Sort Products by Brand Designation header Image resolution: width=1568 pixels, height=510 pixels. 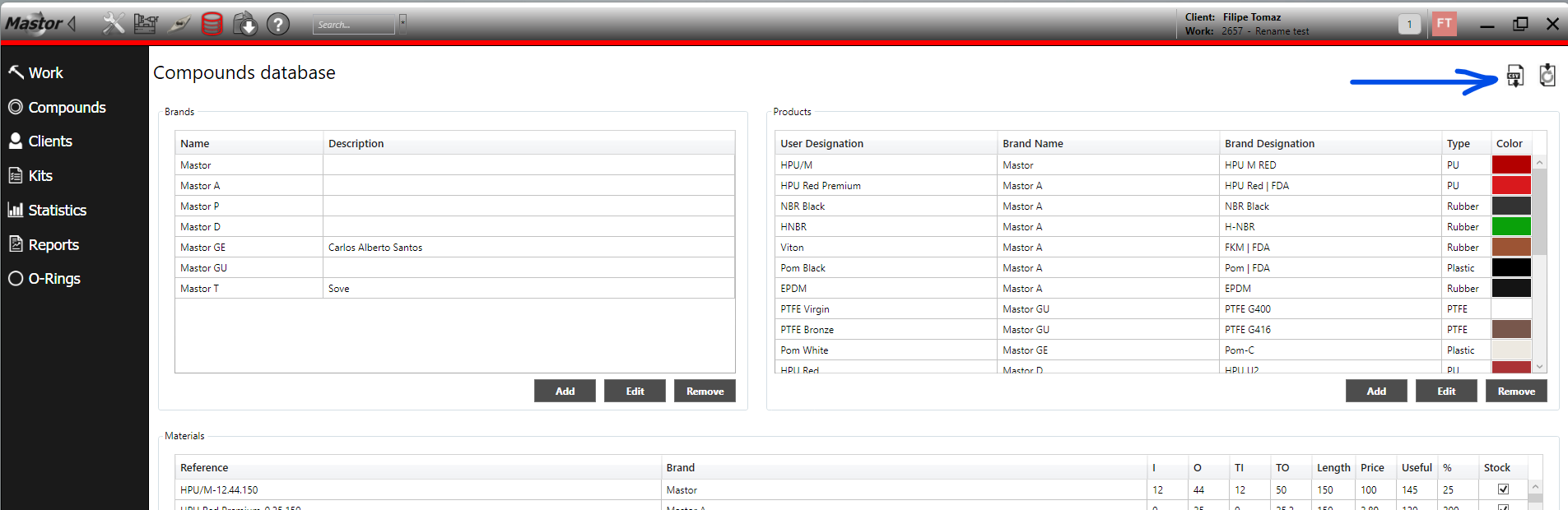[x=1330, y=143]
